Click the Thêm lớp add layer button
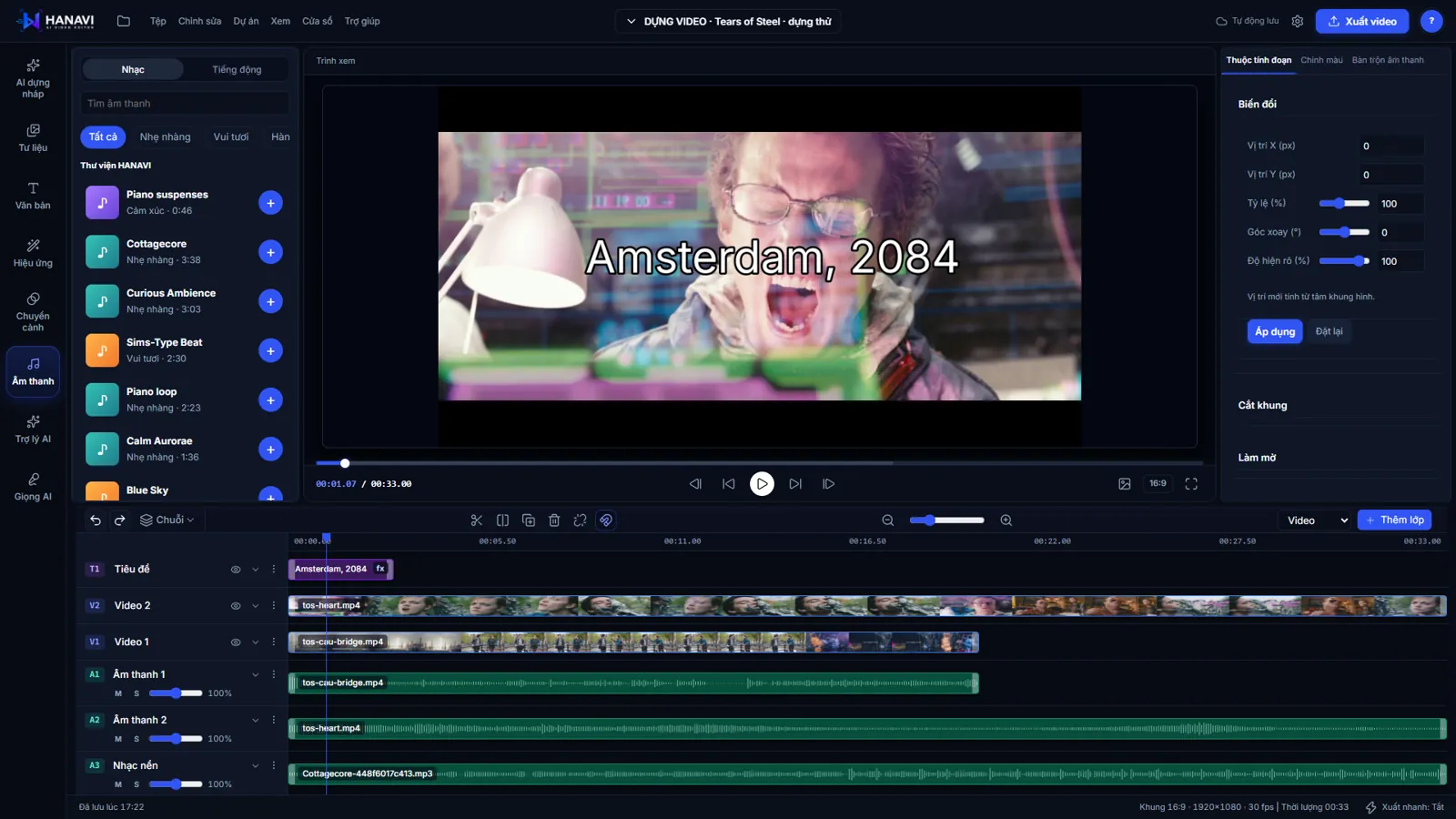Screen dimensions: 1456x819 (x=1394, y=521)
